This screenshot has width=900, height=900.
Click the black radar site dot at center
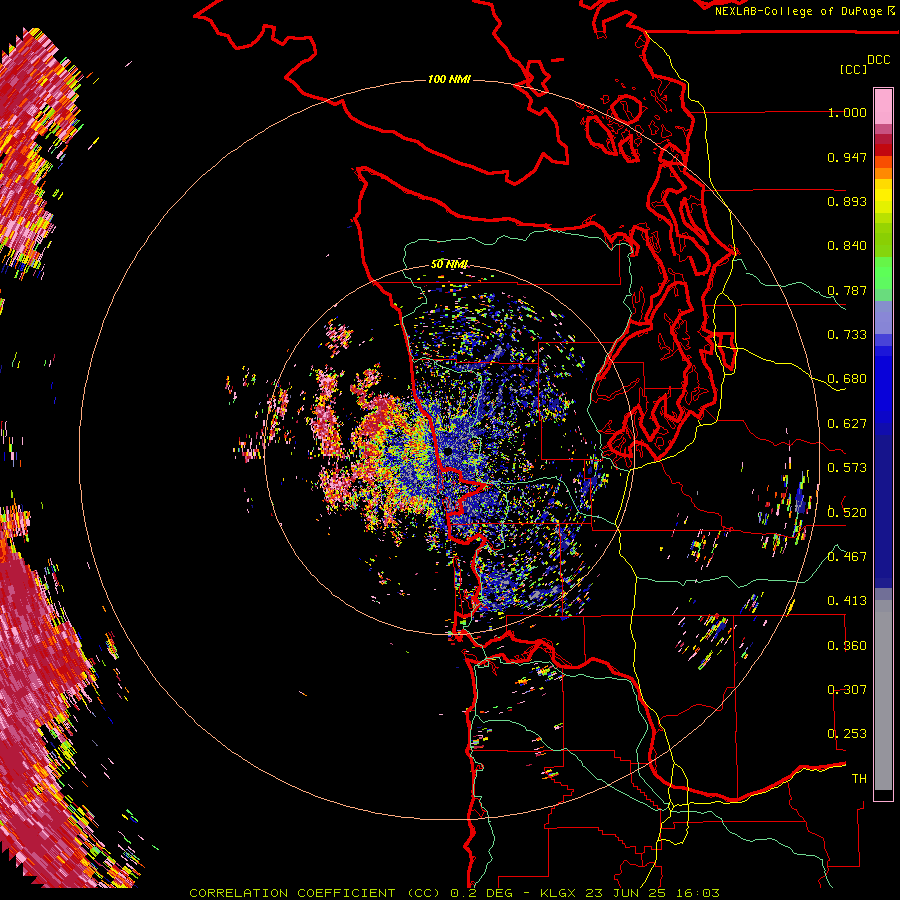pos(448,452)
